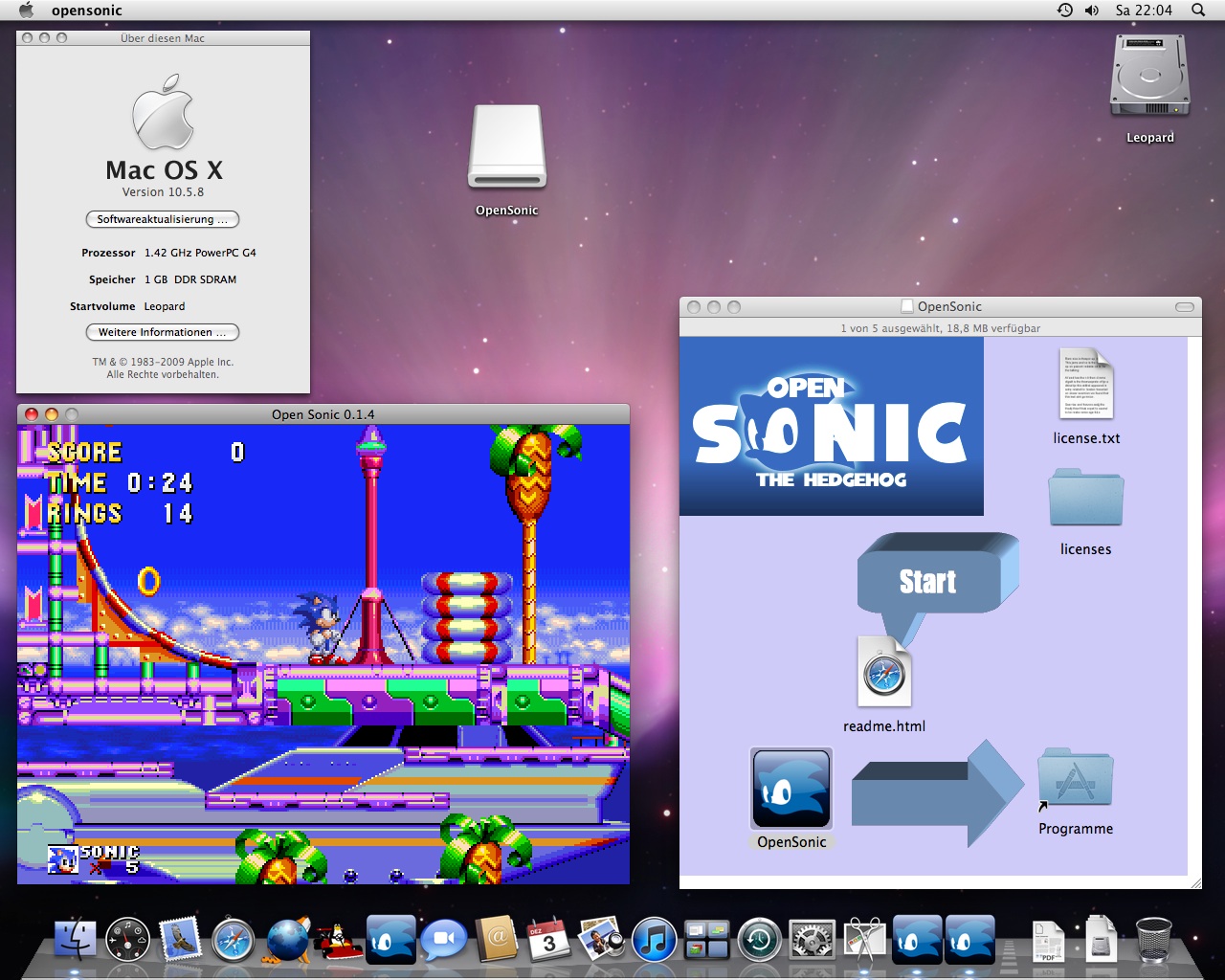Open Spotlight search magnifier

tap(1198, 11)
